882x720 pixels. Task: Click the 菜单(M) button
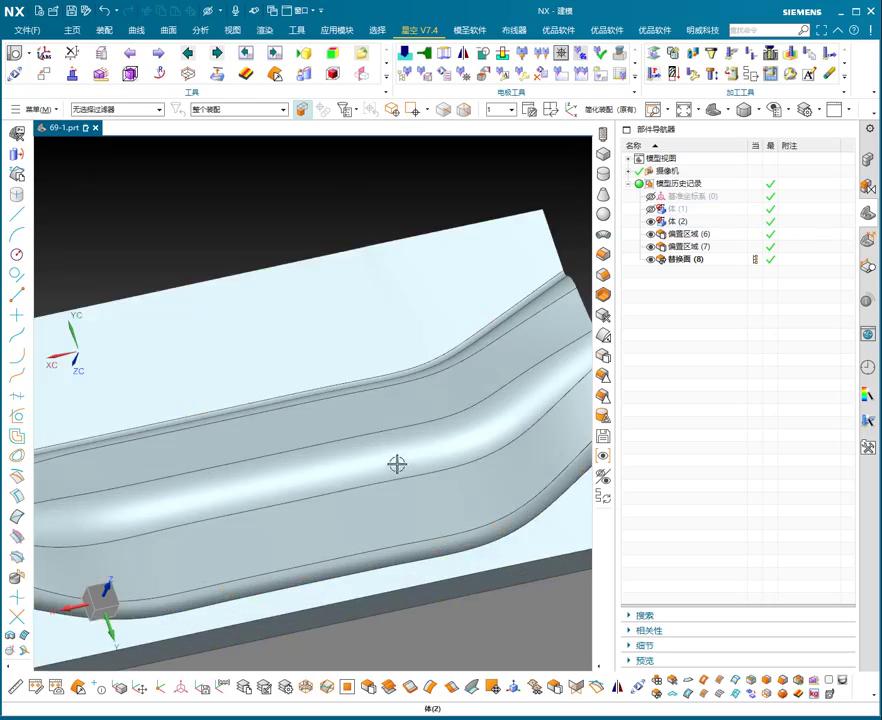click(35, 110)
